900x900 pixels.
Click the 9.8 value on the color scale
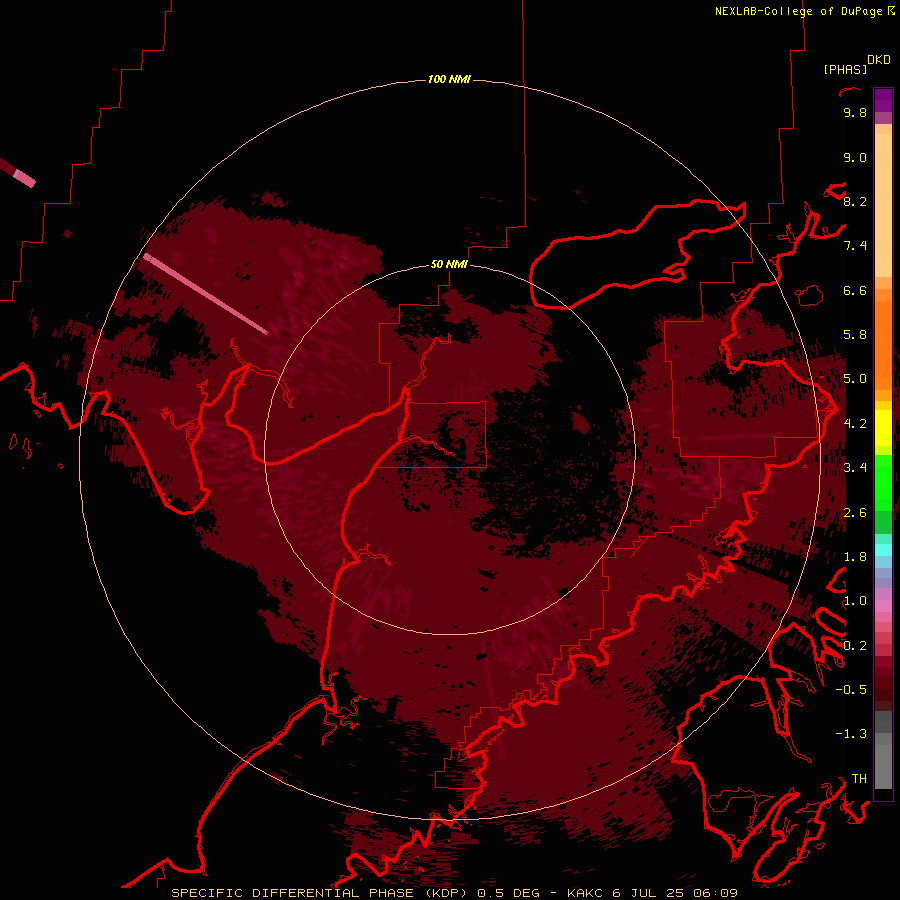(855, 112)
